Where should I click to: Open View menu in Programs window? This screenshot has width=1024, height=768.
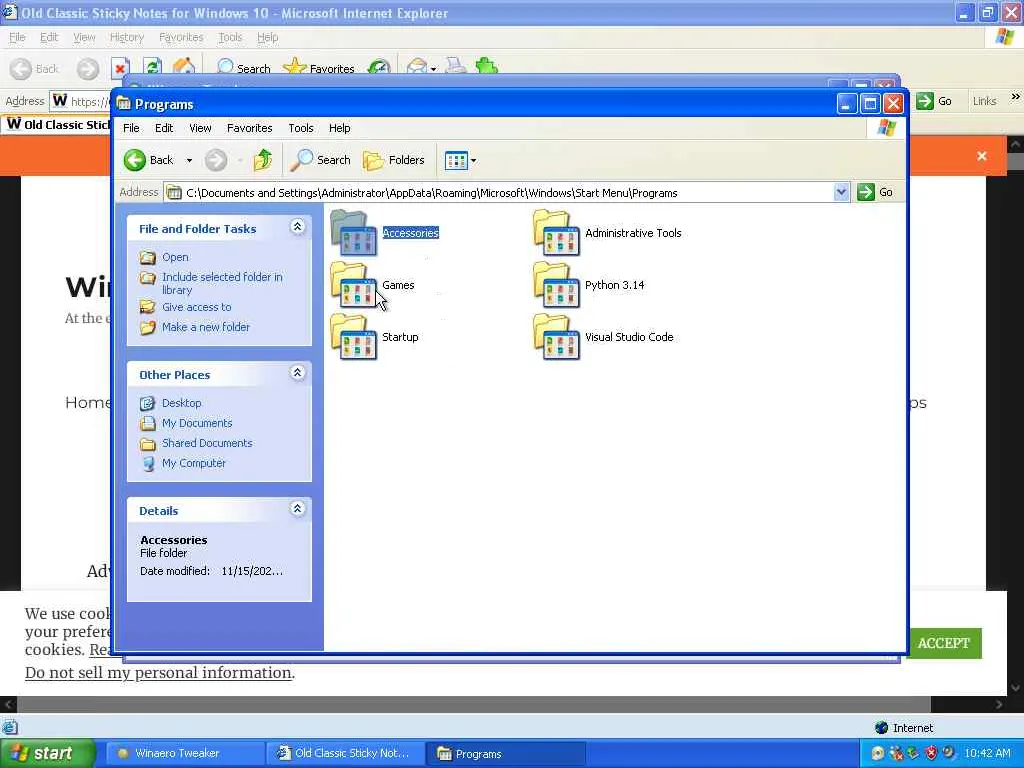pos(200,128)
